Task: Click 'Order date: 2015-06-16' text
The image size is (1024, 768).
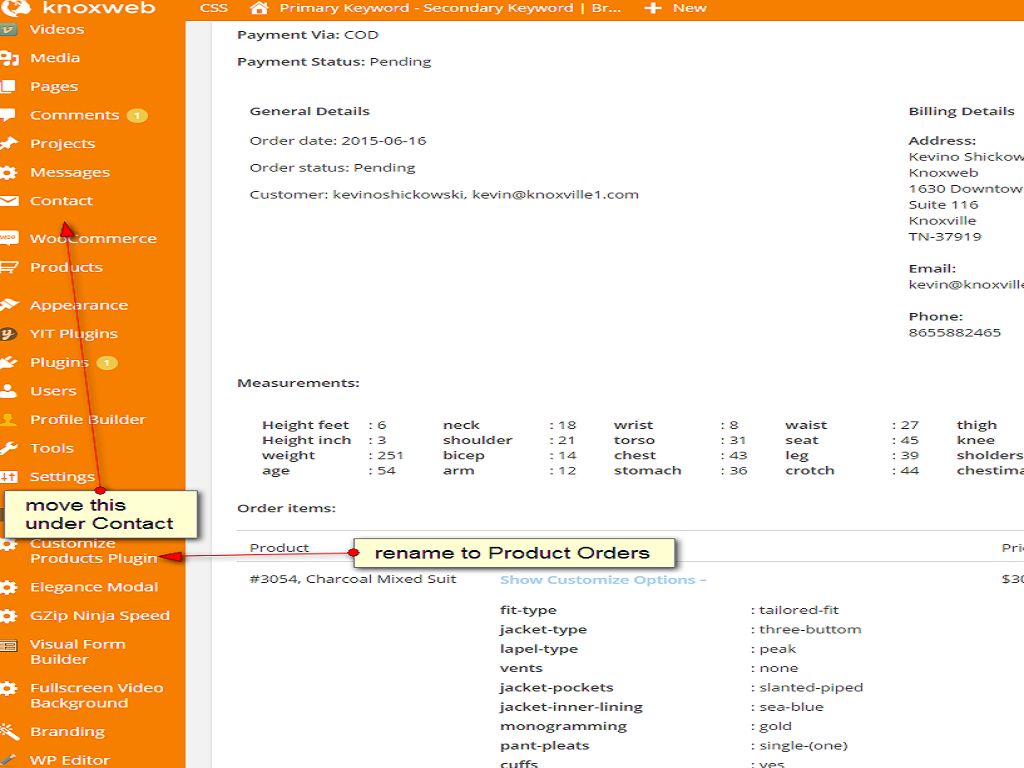Action: [x=338, y=141]
